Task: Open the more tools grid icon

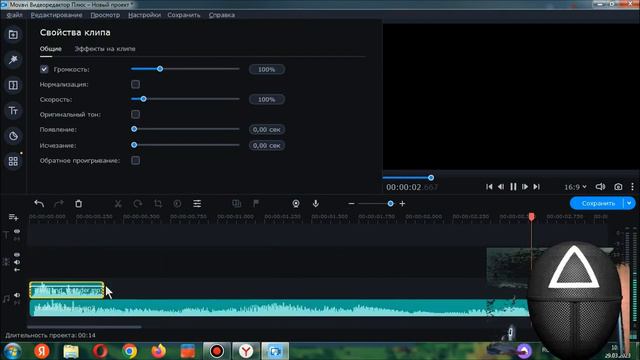Action: click(x=13, y=161)
